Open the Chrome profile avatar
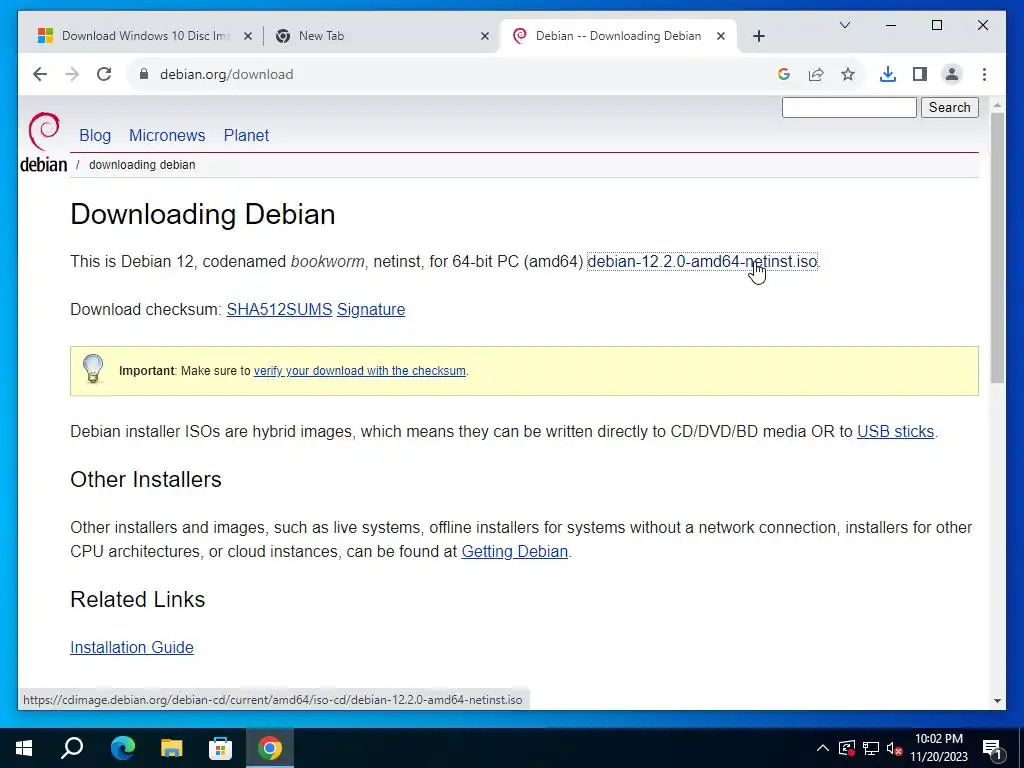The height and width of the screenshot is (768, 1024). click(952, 74)
